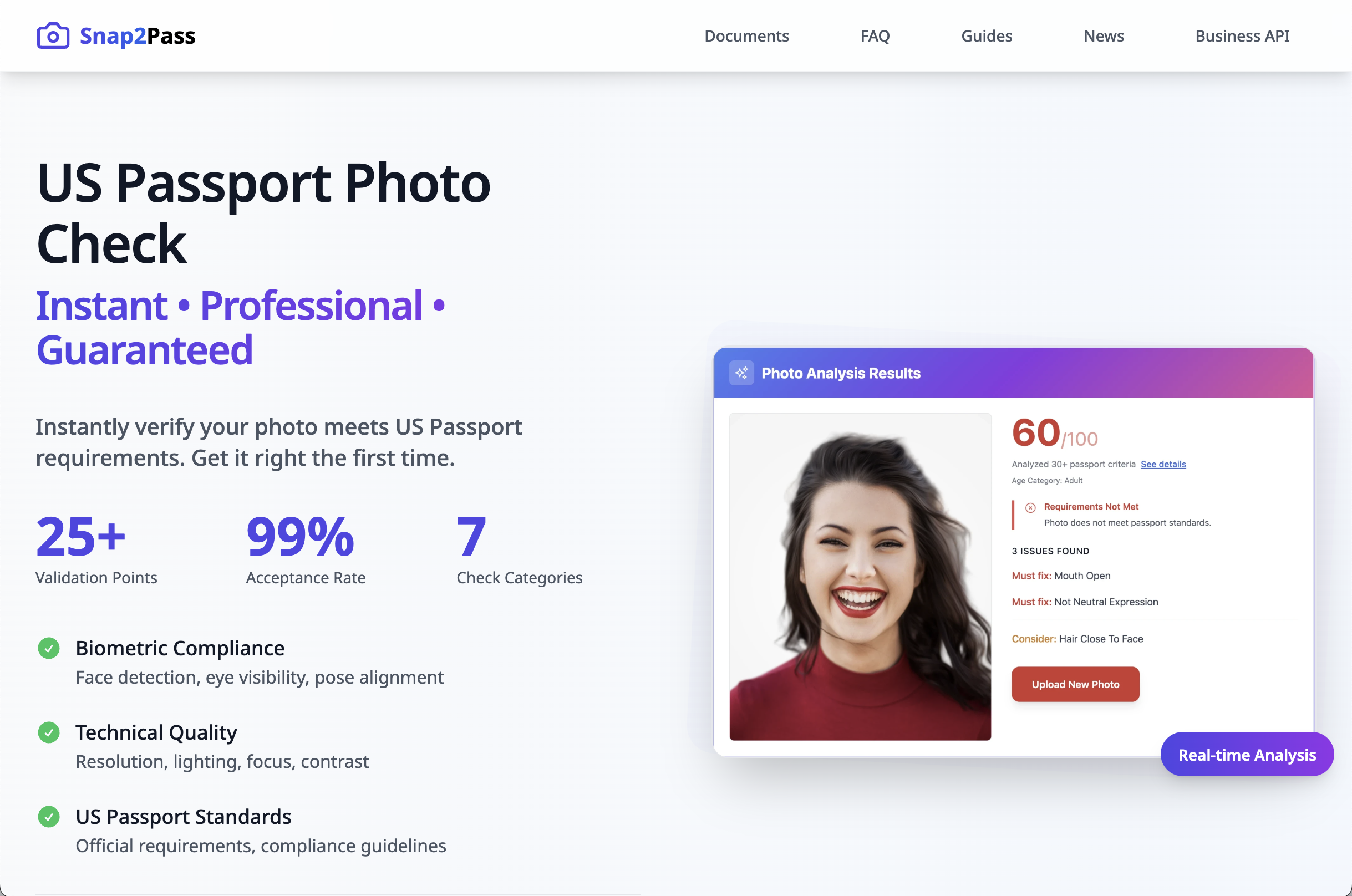
Task: Click the 'Must fix: Mouth Open' issue
Action: point(1060,576)
